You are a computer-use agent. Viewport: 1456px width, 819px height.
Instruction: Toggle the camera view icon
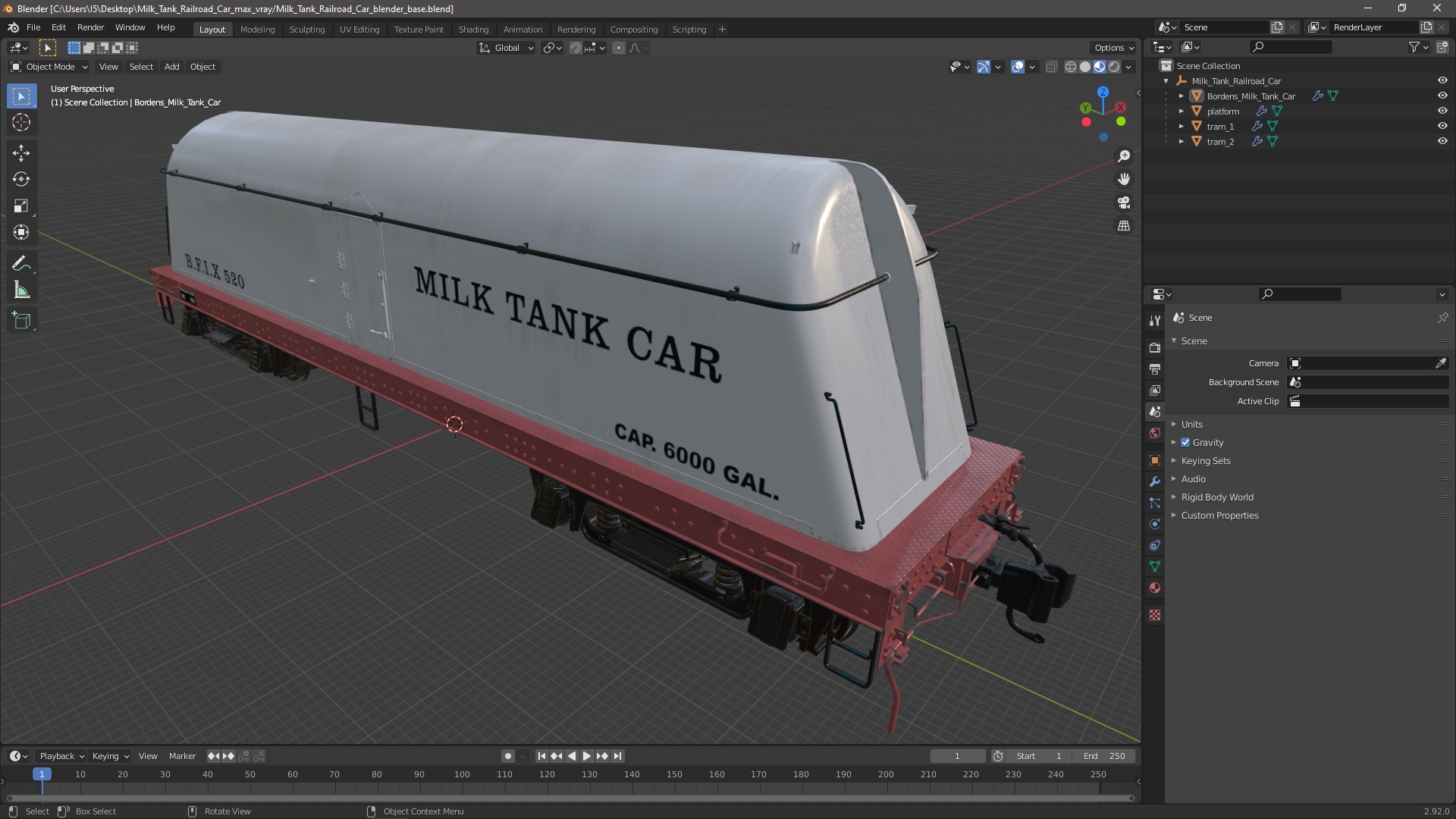(1124, 202)
